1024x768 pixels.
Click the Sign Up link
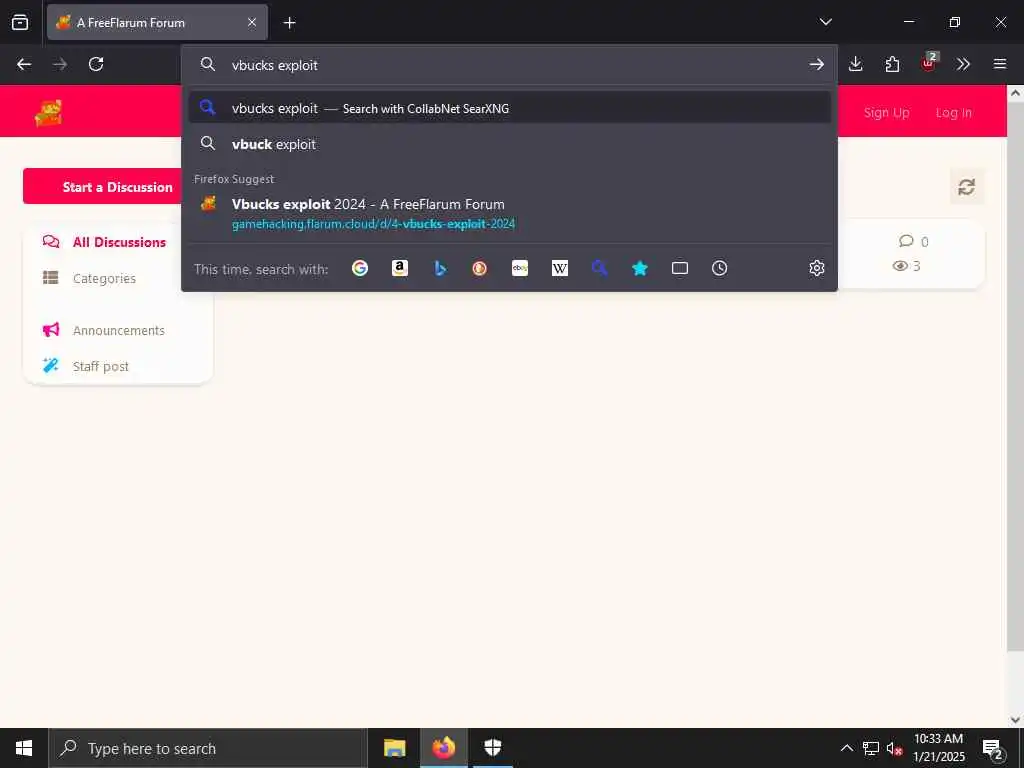[886, 112]
